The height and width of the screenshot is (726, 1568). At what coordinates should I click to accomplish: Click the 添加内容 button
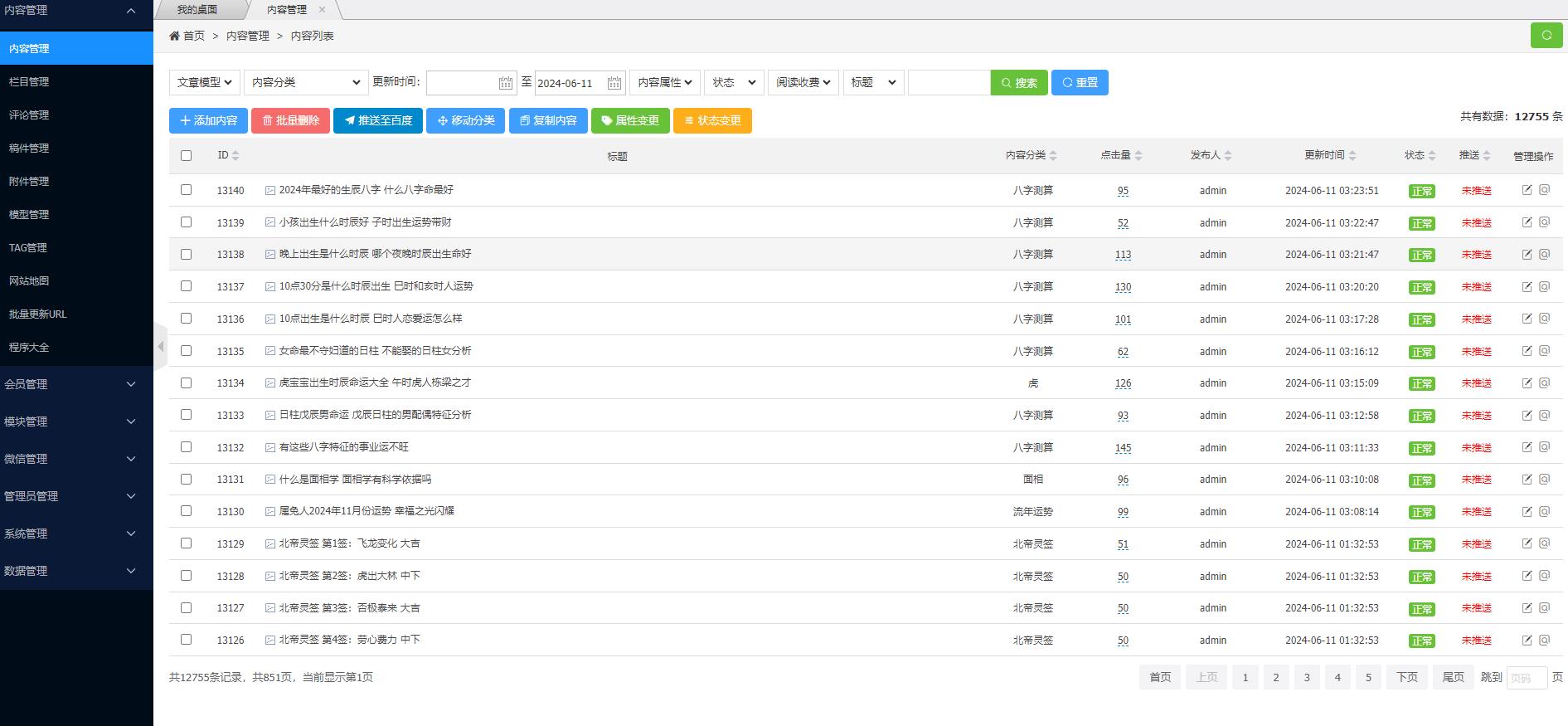208,121
